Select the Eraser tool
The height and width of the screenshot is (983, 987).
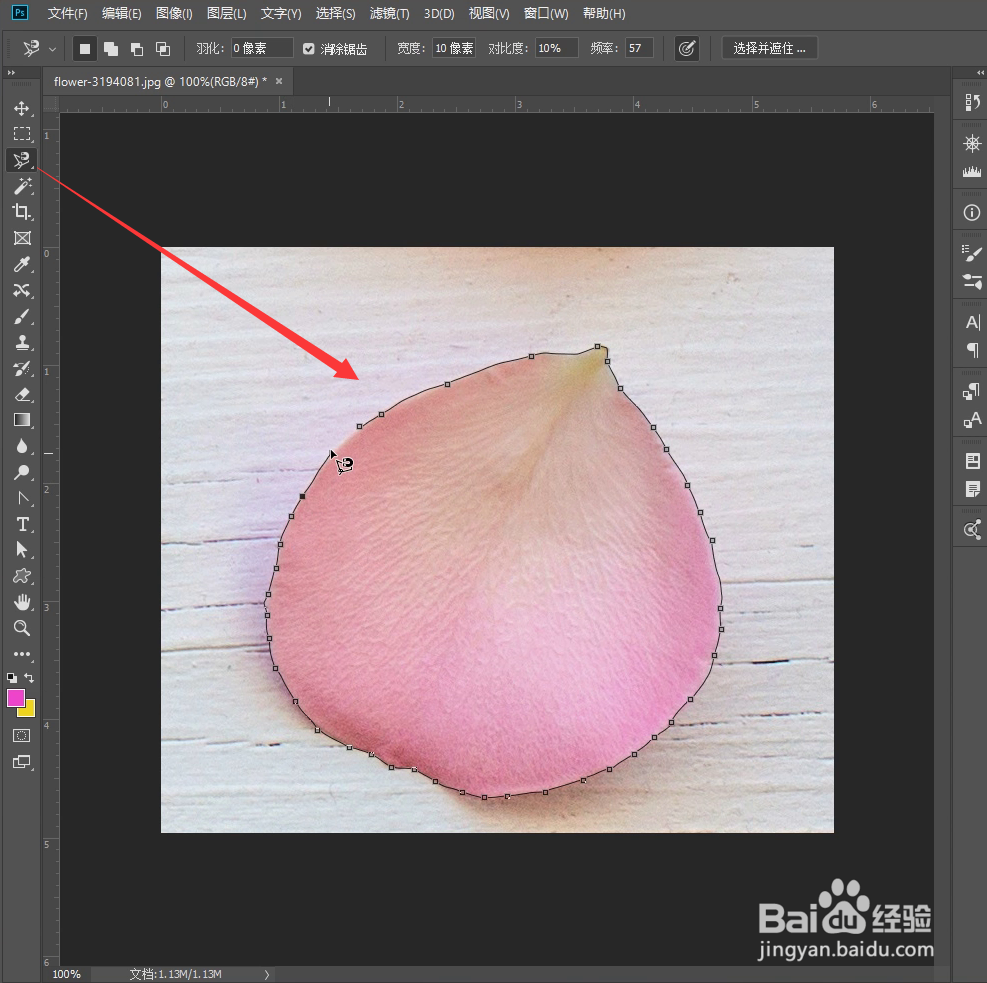(x=21, y=394)
